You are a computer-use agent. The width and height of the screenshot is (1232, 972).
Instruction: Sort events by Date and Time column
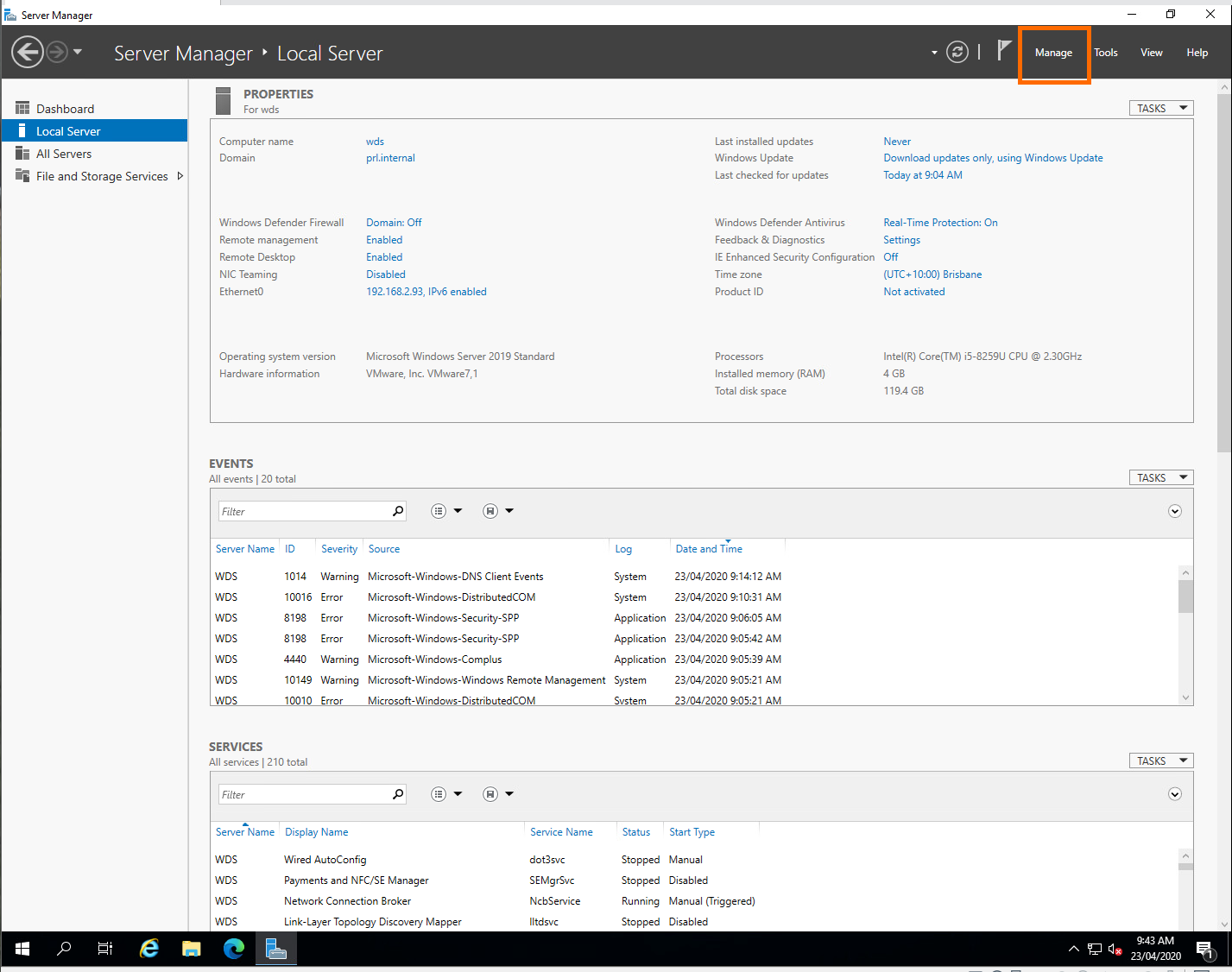(x=709, y=549)
